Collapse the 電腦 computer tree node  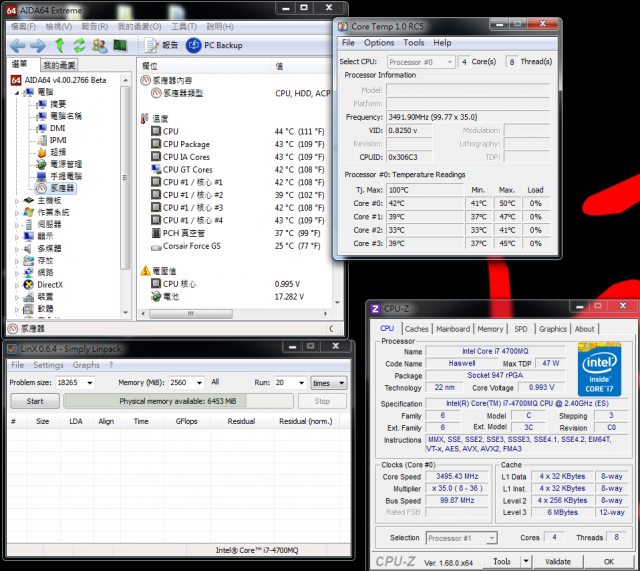17,92
